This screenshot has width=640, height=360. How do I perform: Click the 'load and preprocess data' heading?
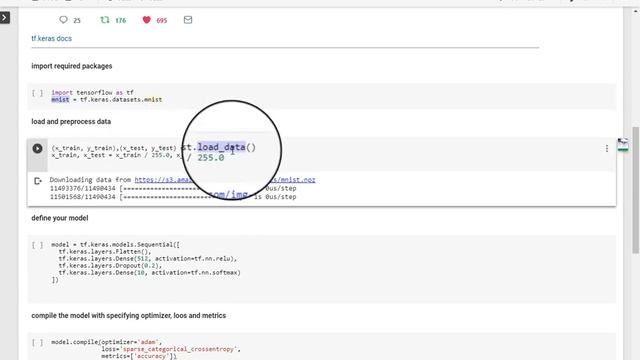pos(71,122)
